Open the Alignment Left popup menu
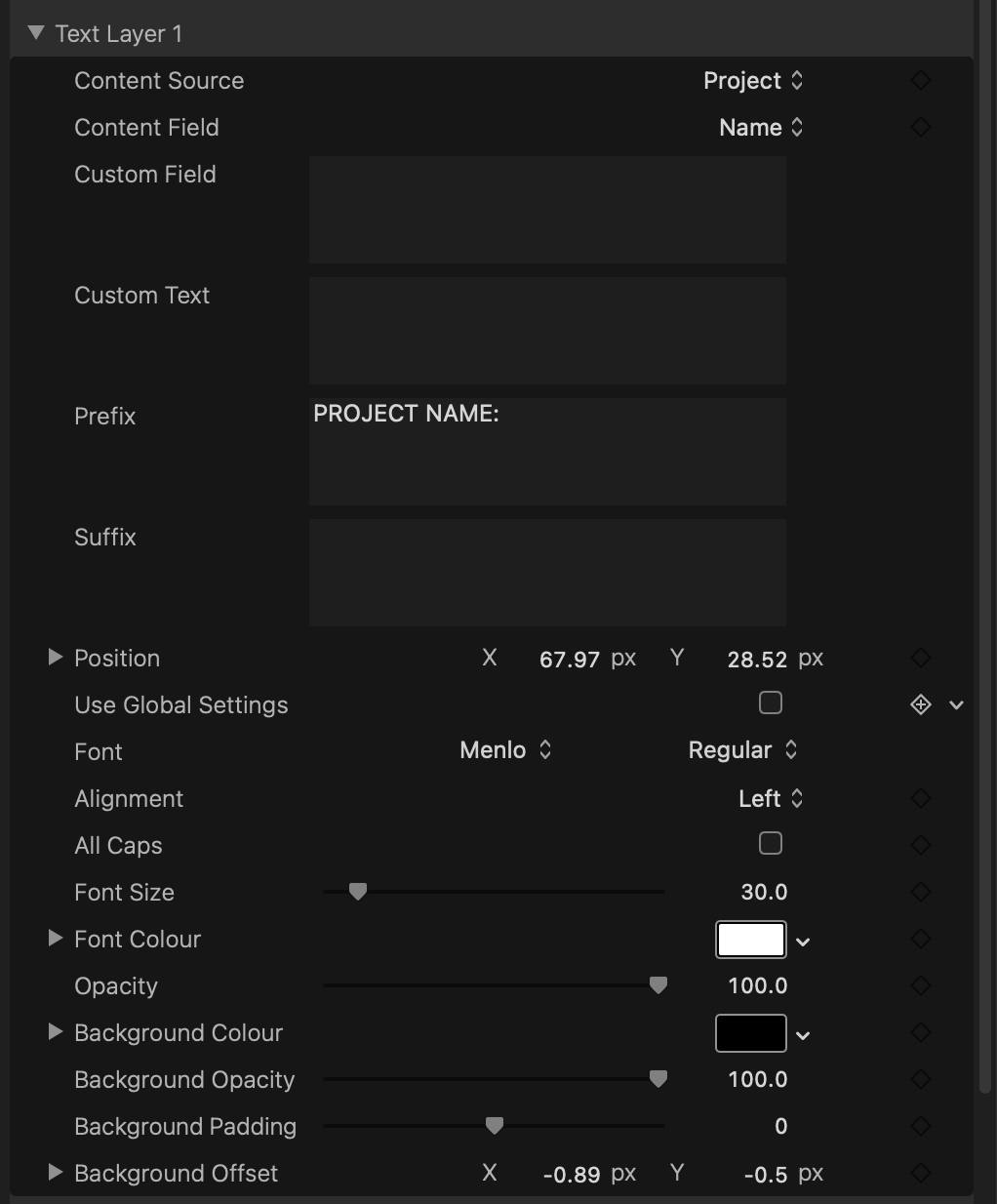997x1204 pixels. pos(771,799)
